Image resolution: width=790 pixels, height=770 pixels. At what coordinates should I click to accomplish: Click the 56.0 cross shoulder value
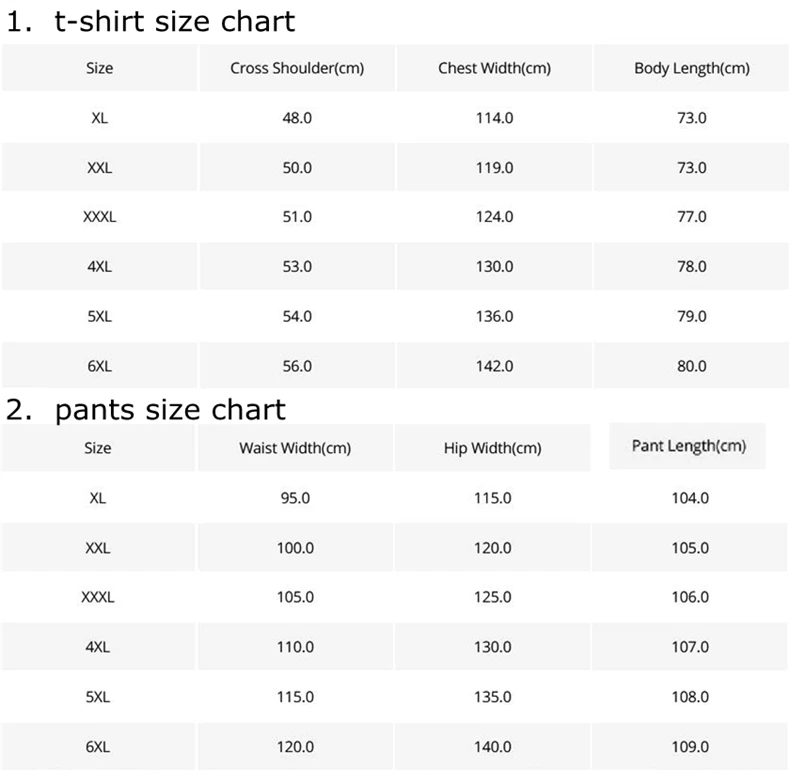tap(297, 366)
